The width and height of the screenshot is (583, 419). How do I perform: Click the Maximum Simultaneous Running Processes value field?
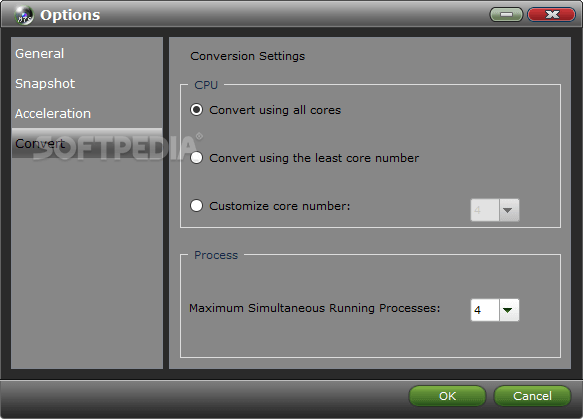coord(485,310)
